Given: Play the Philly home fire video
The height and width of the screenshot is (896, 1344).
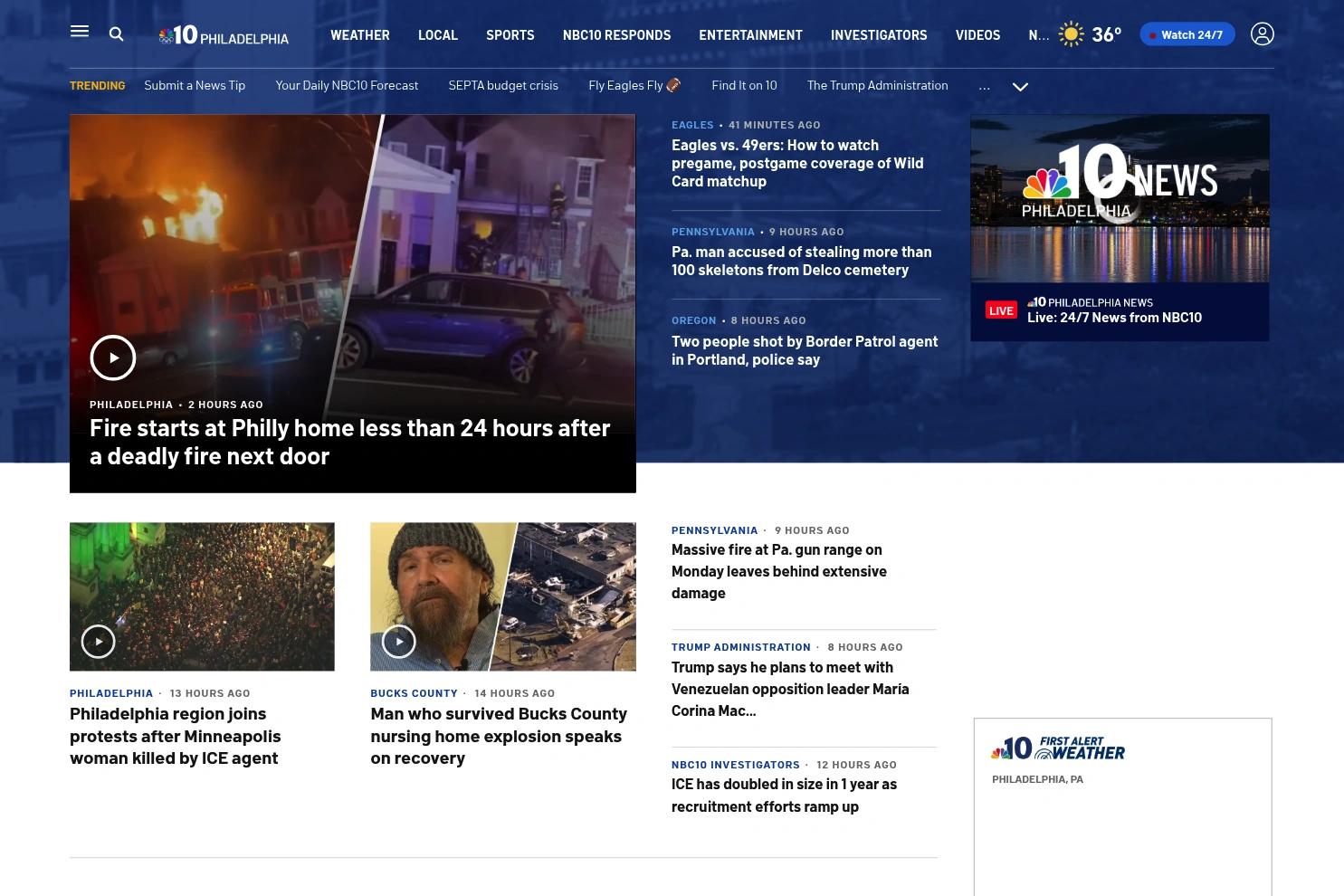Looking at the screenshot, I should coord(113,357).
